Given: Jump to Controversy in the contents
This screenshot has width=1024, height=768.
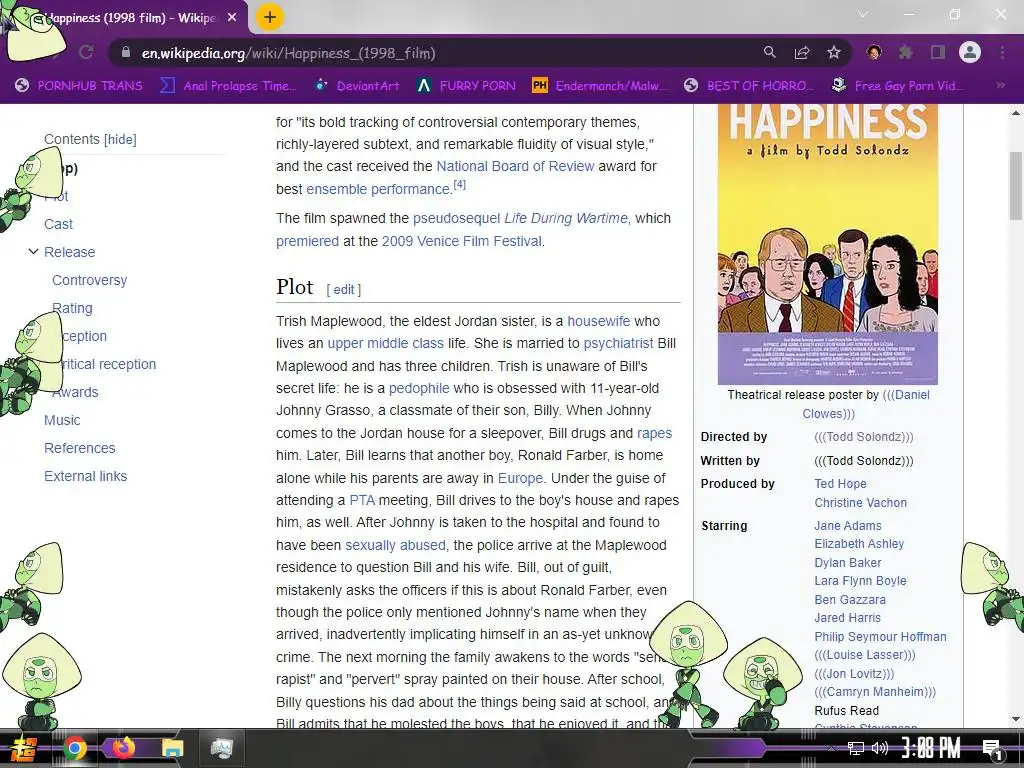Looking at the screenshot, I should click(x=89, y=280).
